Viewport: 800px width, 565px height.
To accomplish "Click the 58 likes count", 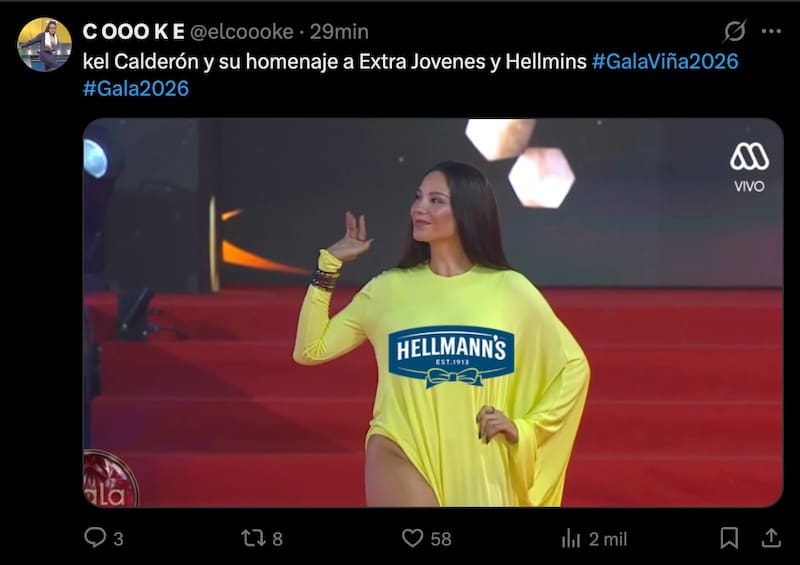I will [441, 539].
